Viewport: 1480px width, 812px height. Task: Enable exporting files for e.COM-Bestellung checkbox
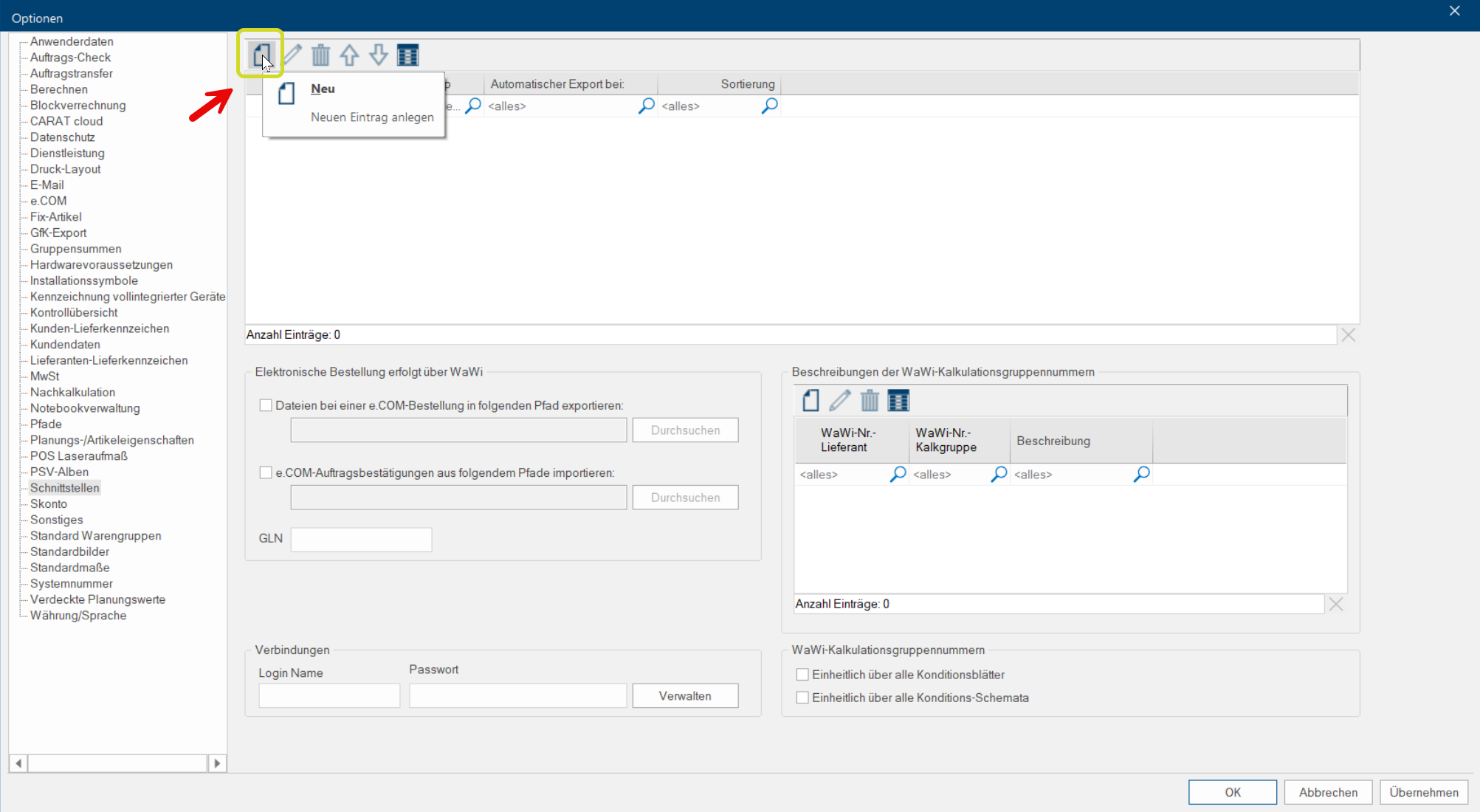pos(266,405)
